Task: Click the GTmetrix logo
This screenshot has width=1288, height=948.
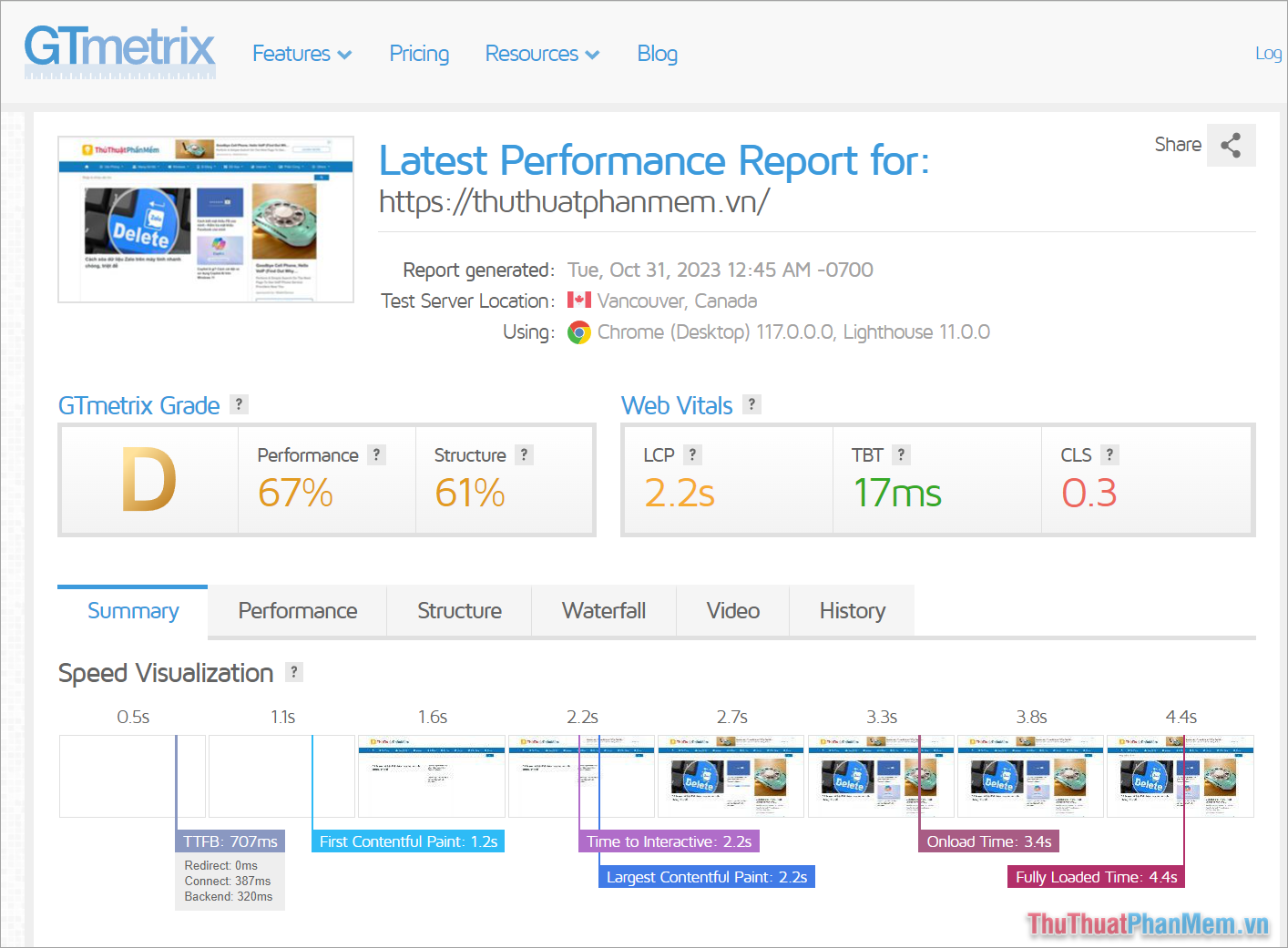Action: click(x=118, y=52)
